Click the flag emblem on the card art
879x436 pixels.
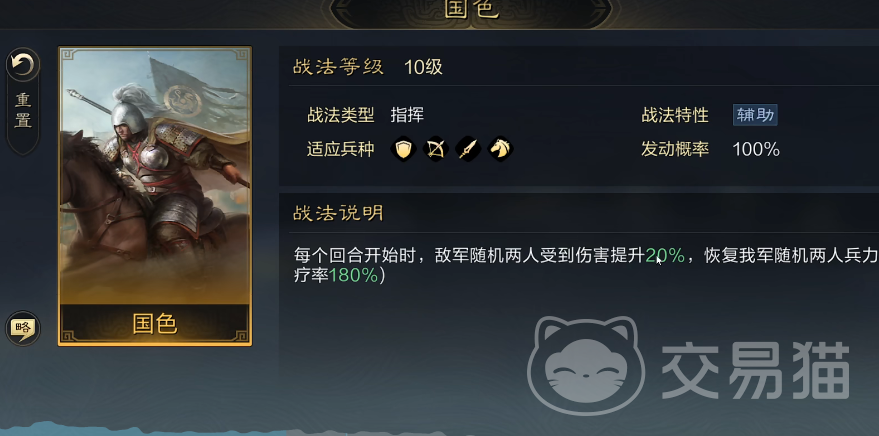tap(182, 101)
